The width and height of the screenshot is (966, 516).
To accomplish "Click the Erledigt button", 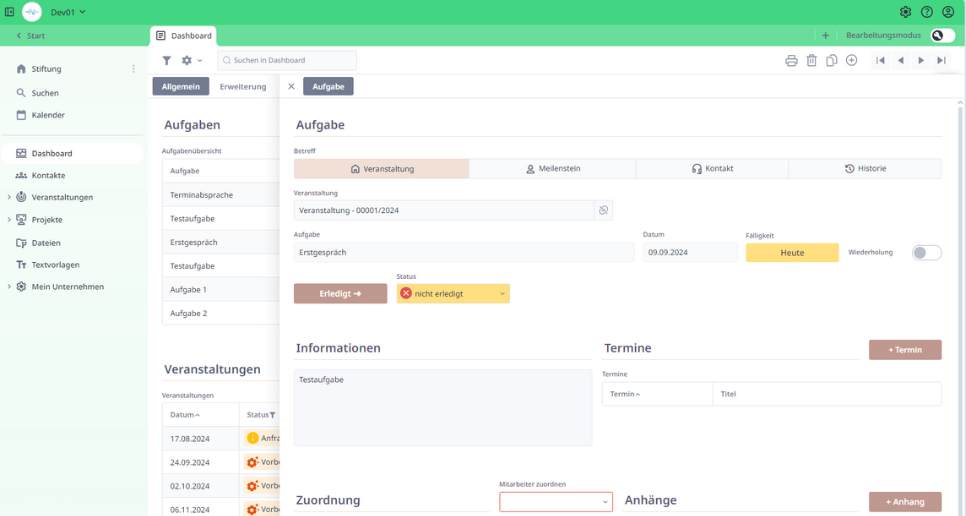I will click(340, 294).
